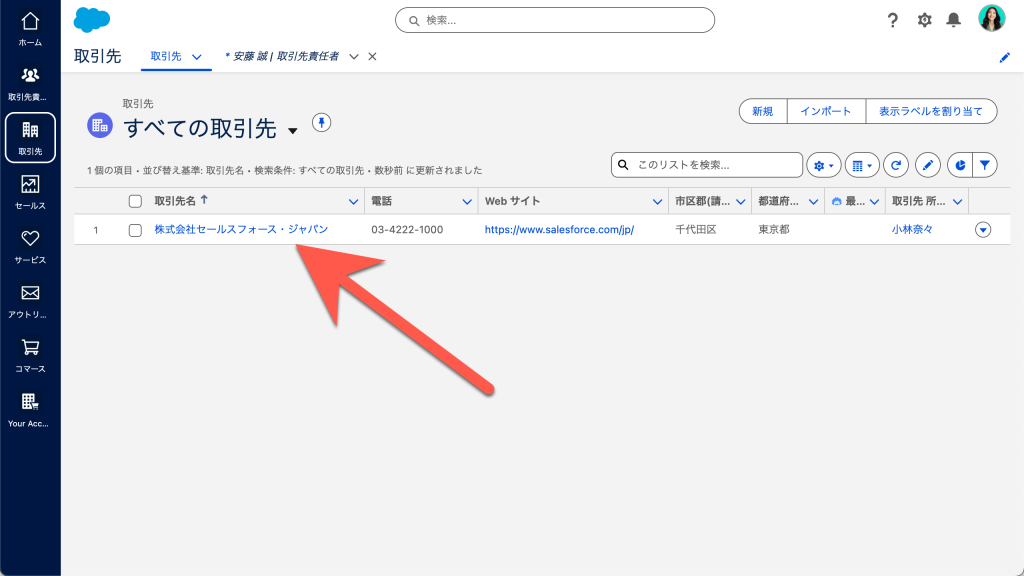This screenshot has height=576, width=1024.
Task: Open the 株式会社セールスフォース・ジャパン account link
Action: [241, 229]
